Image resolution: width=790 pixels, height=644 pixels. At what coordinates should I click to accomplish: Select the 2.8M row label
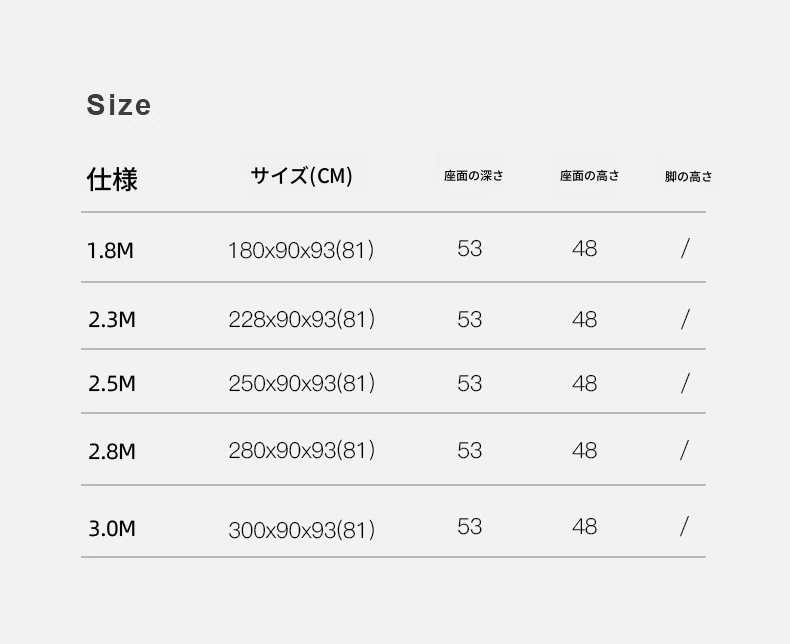coord(111,451)
